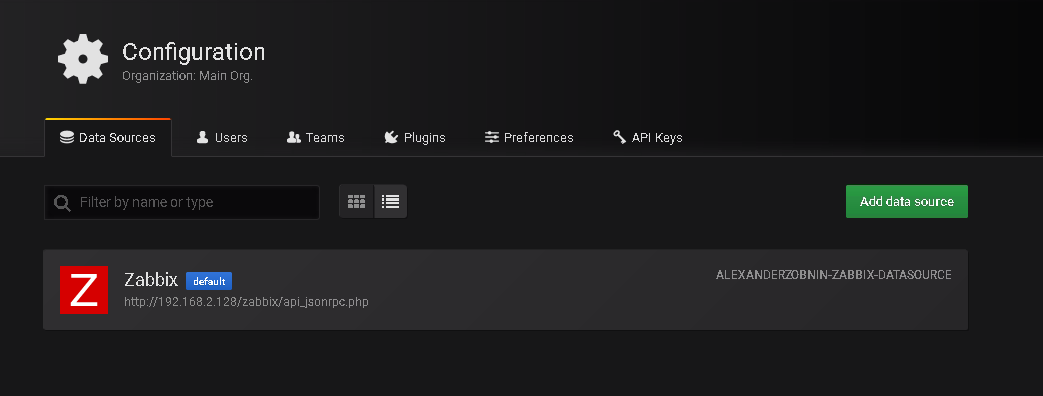Image resolution: width=1043 pixels, height=396 pixels.
Task: Click the blue default badge
Action: tap(209, 281)
